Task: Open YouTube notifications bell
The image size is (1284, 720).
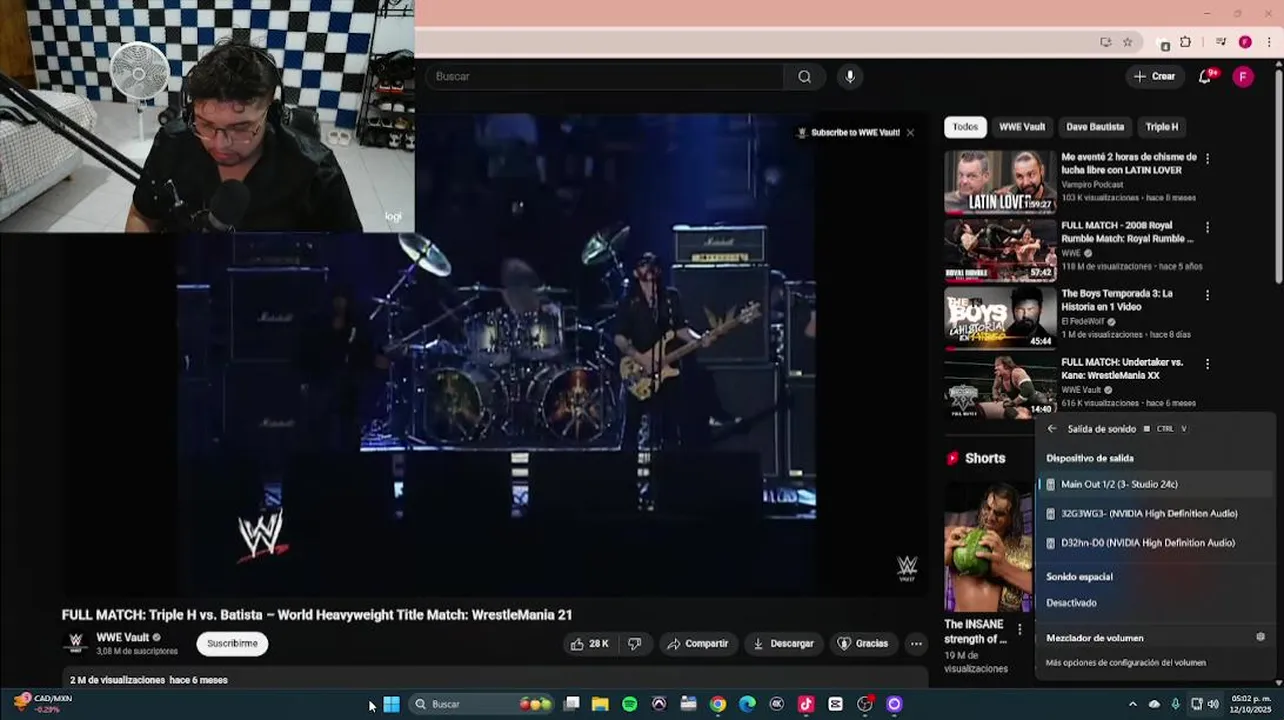Action: click(x=1205, y=77)
